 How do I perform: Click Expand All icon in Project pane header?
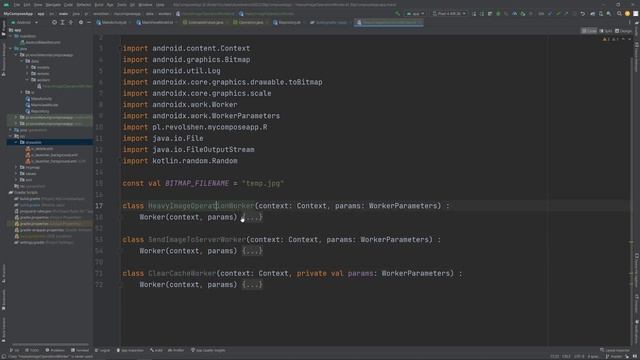tap(62, 22)
